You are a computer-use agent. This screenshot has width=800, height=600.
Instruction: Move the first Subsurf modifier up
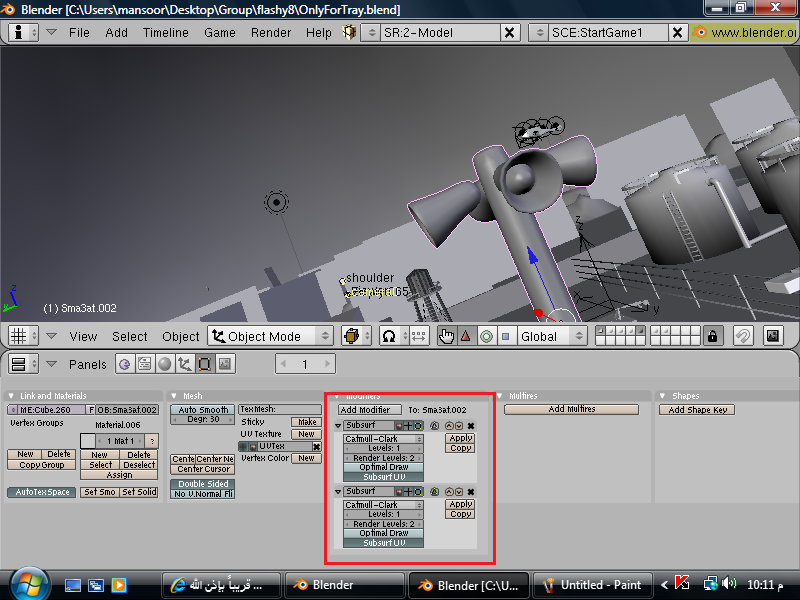coord(449,426)
